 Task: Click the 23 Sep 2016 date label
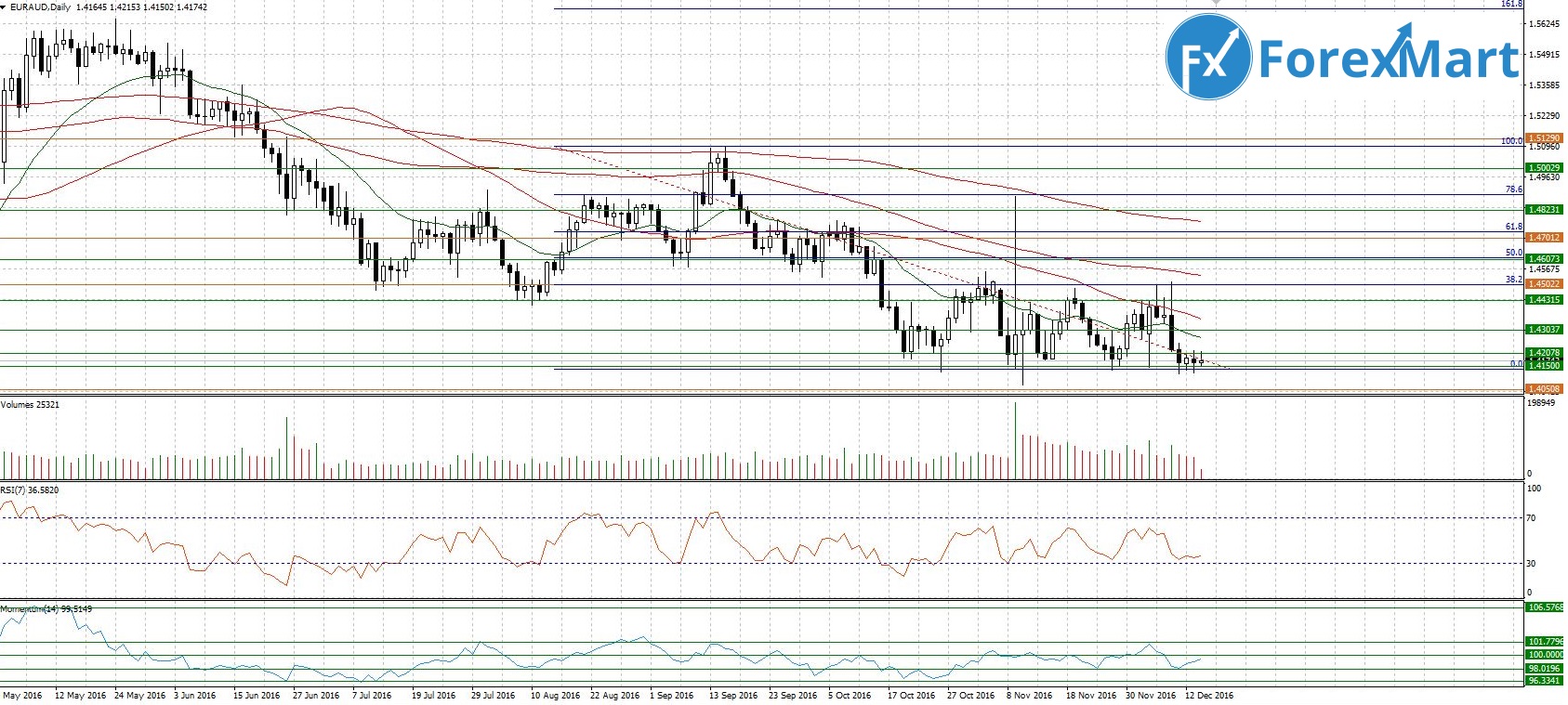[793, 696]
